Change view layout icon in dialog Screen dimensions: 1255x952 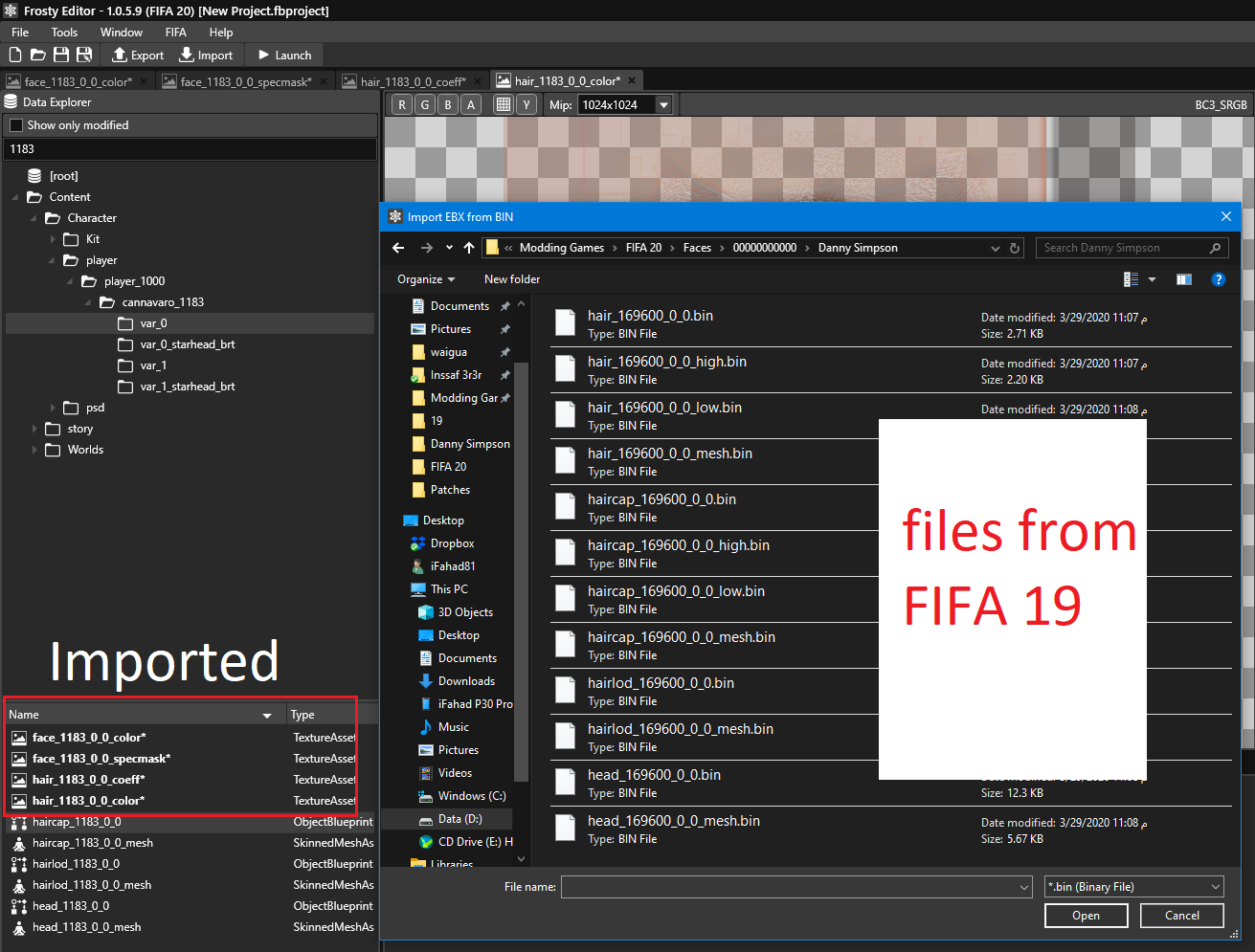coord(1132,279)
